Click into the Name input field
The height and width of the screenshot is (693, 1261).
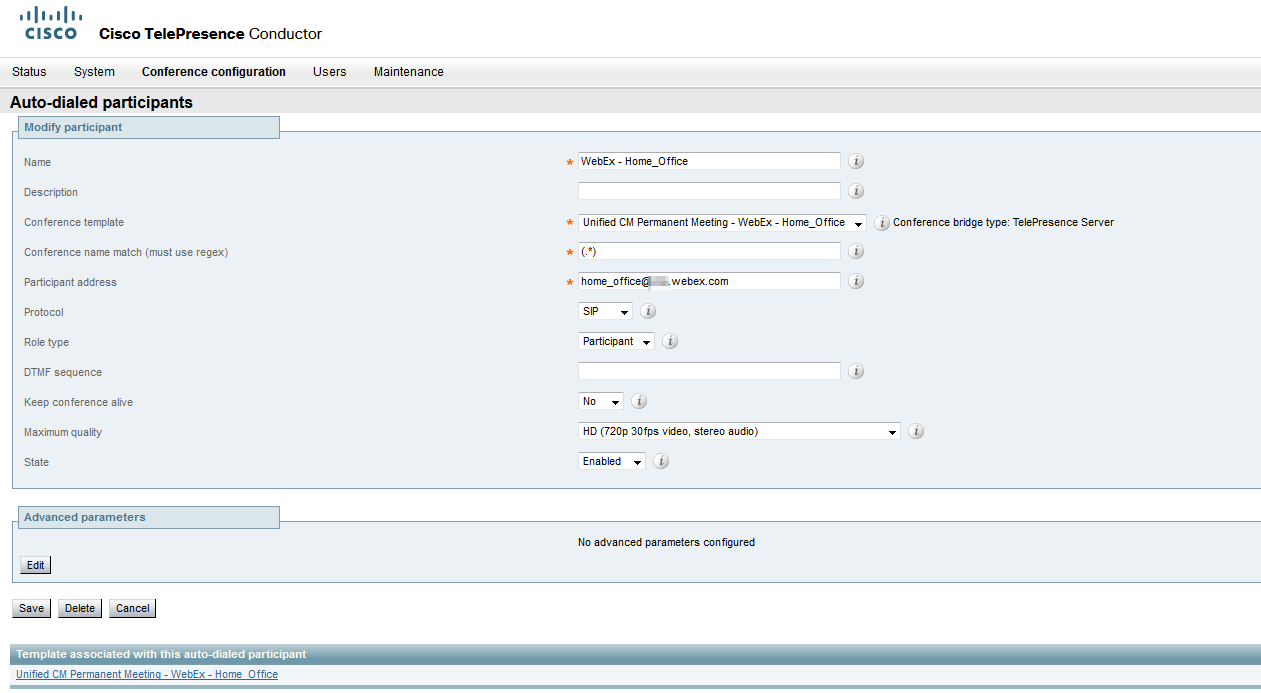pyautogui.click(x=709, y=161)
